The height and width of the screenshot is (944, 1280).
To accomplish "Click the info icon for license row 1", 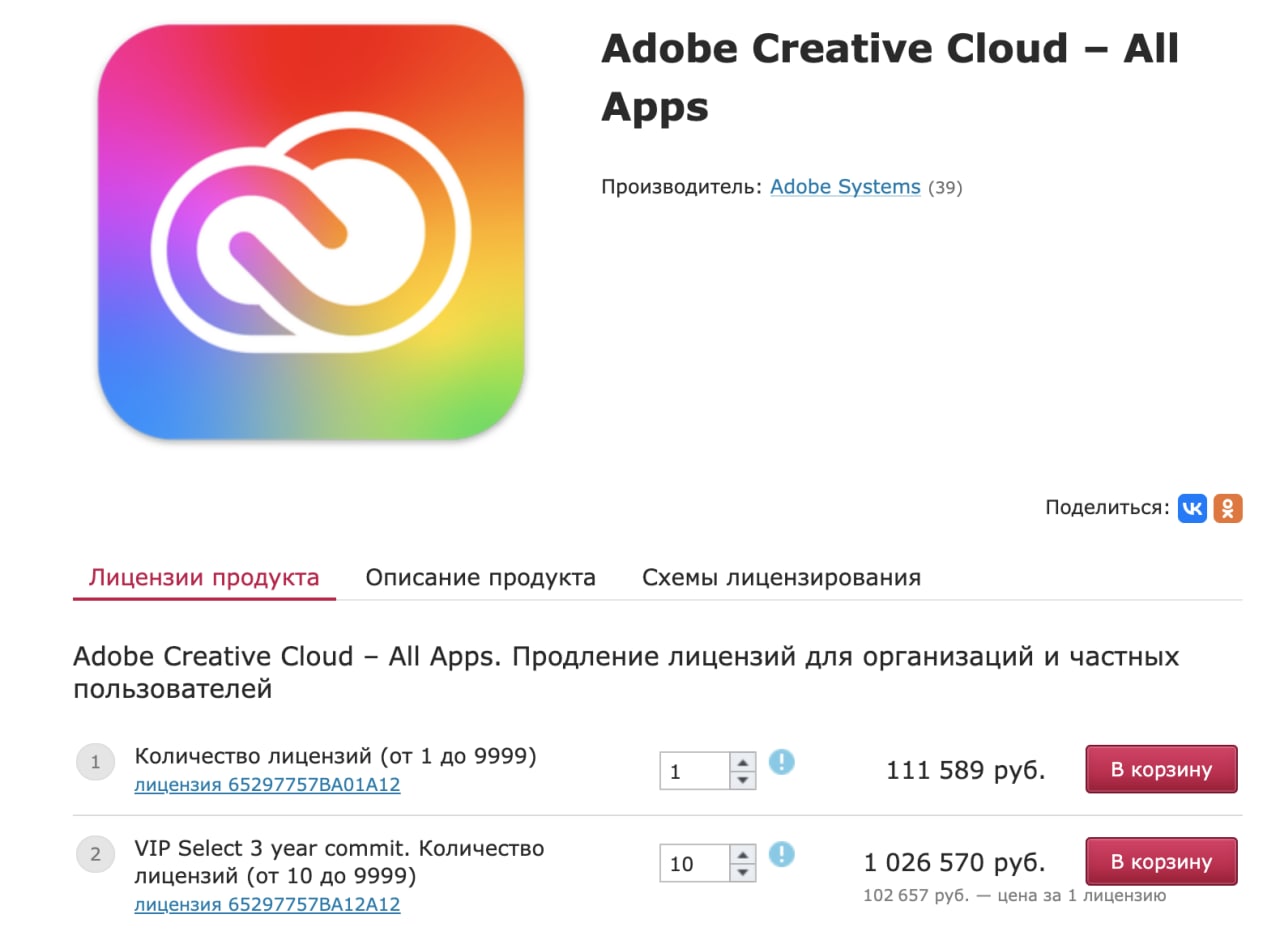I will click(x=781, y=762).
